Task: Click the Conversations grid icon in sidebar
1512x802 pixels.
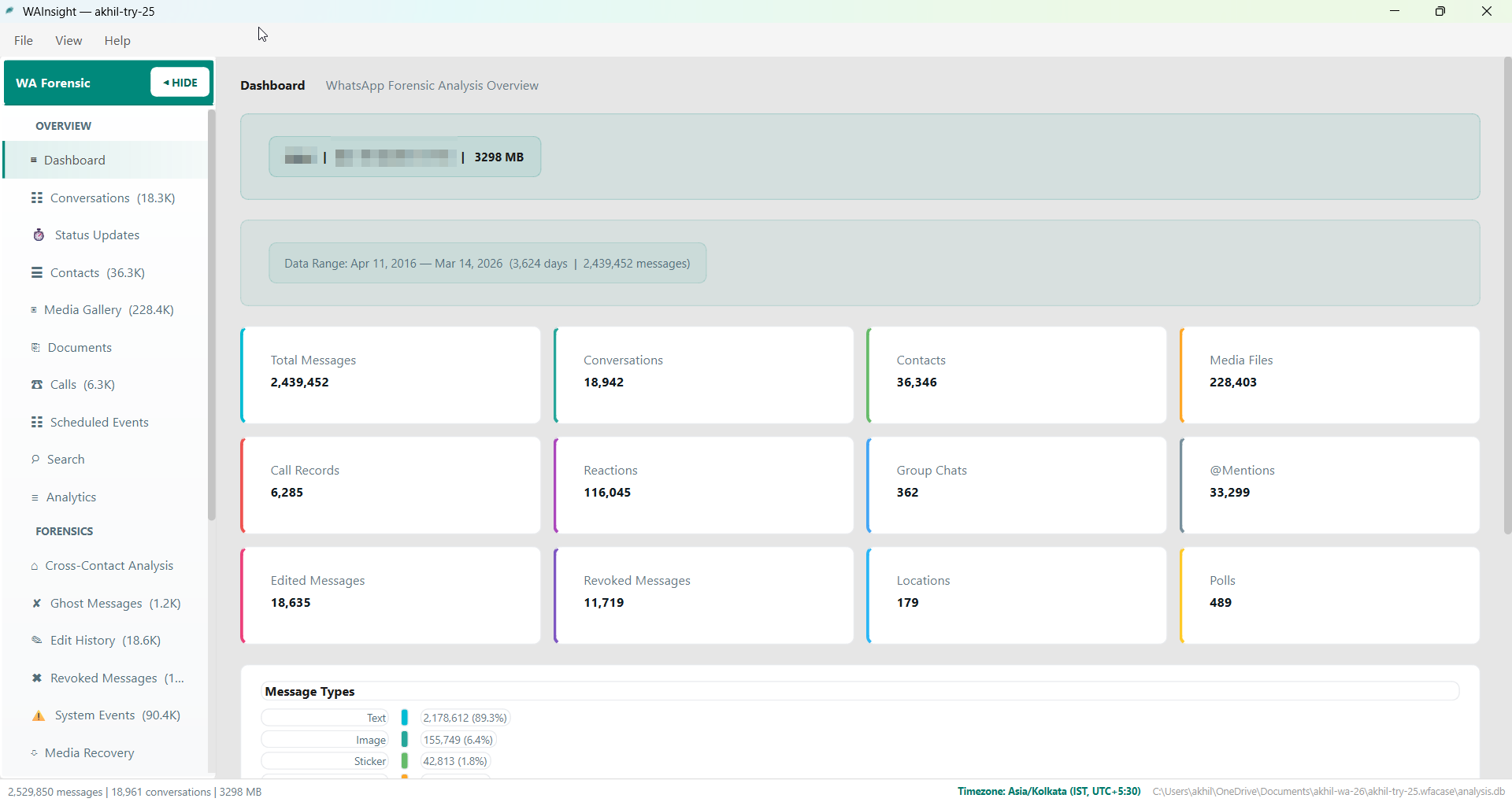Action: [x=37, y=198]
